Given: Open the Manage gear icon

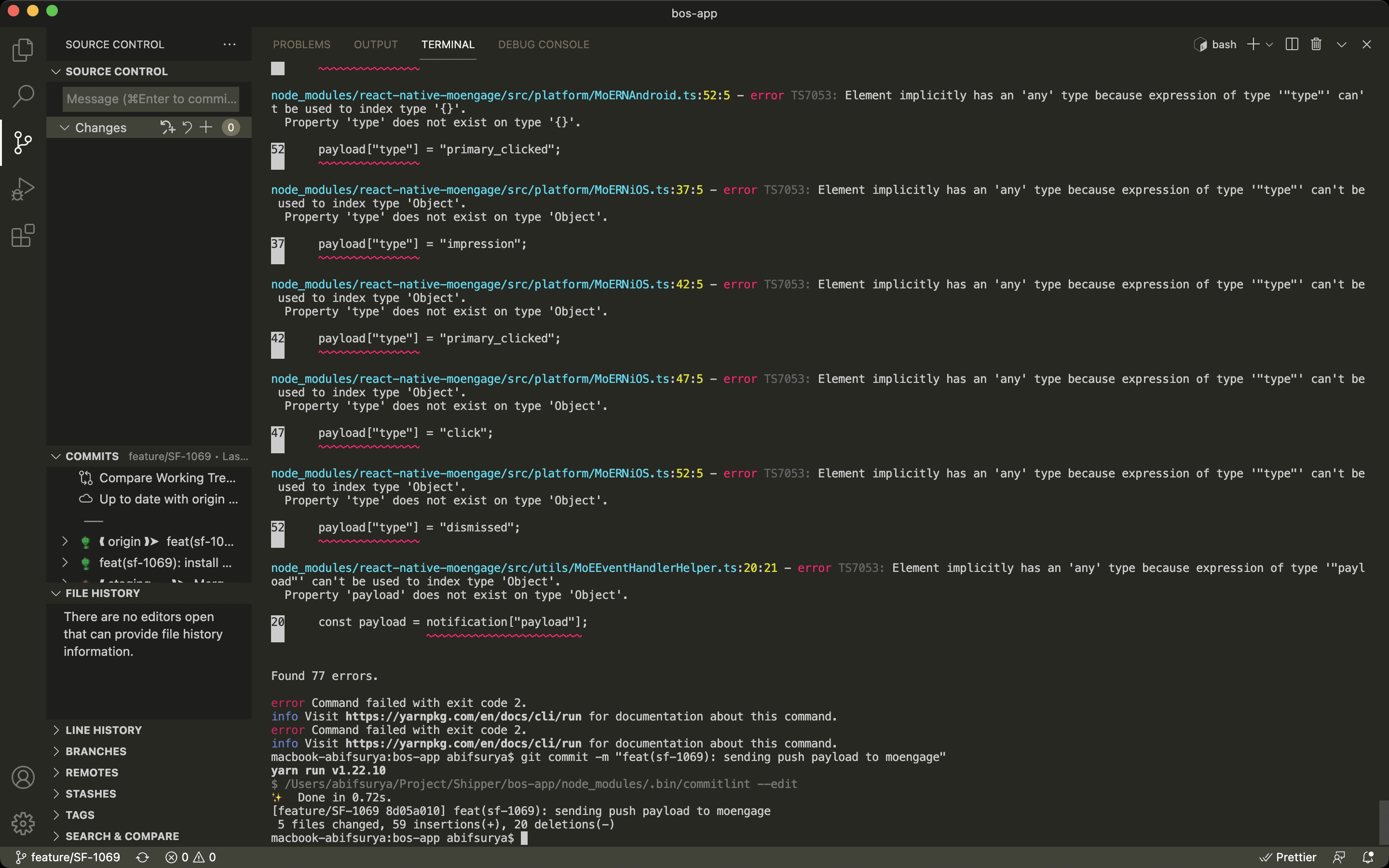Looking at the screenshot, I should (x=23, y=823).
